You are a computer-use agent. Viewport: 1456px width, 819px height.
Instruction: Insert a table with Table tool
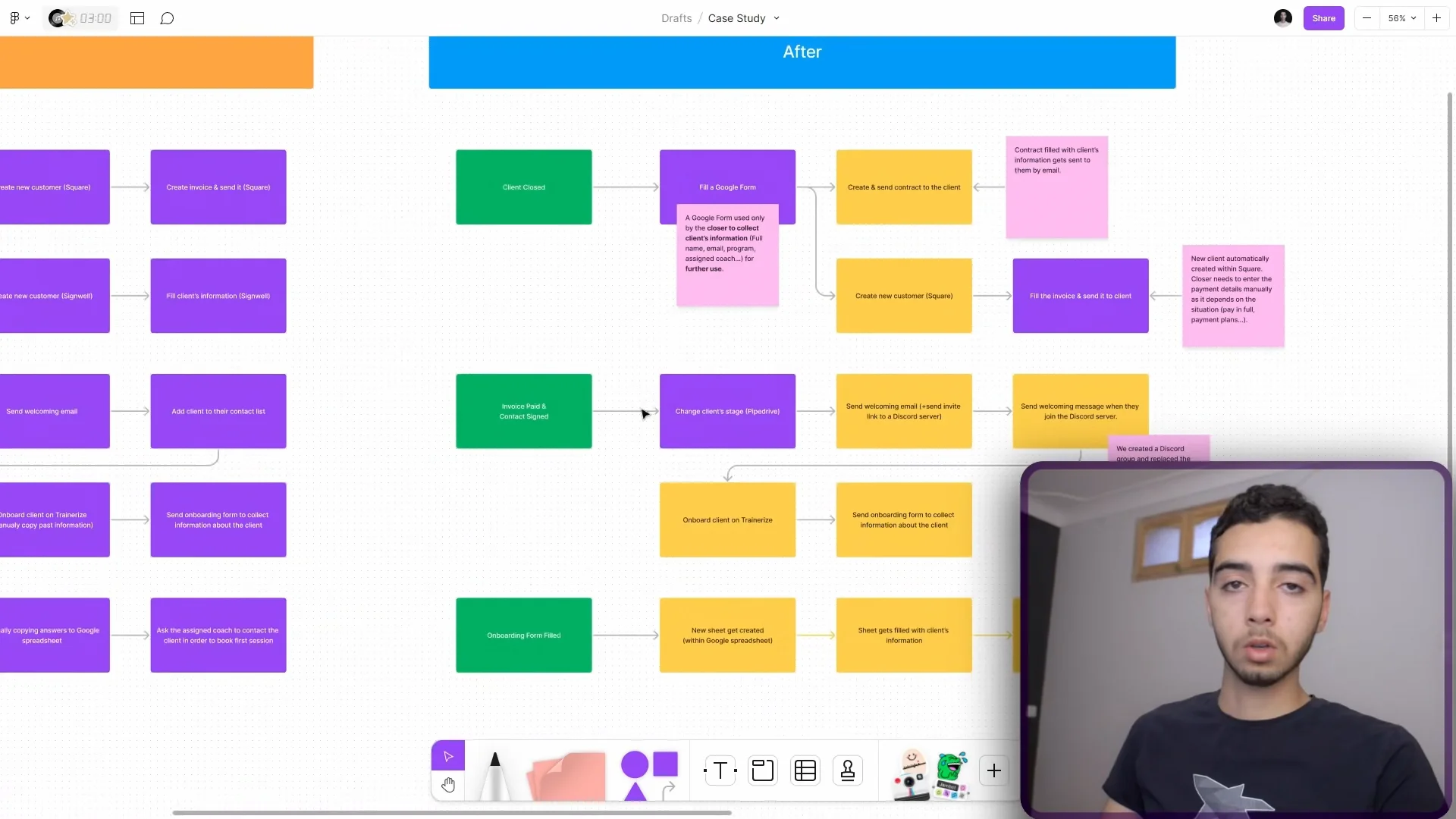[x=805, y=770]
